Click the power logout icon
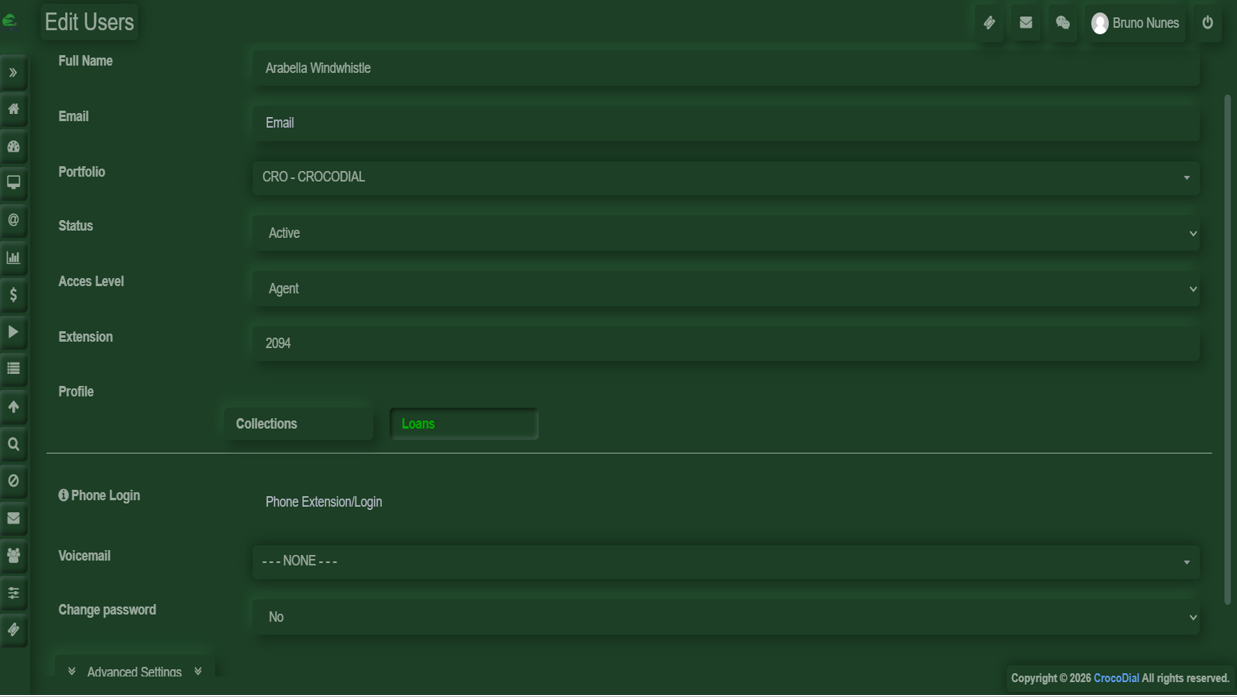 pyautogui.click(x=1207, y=23)
